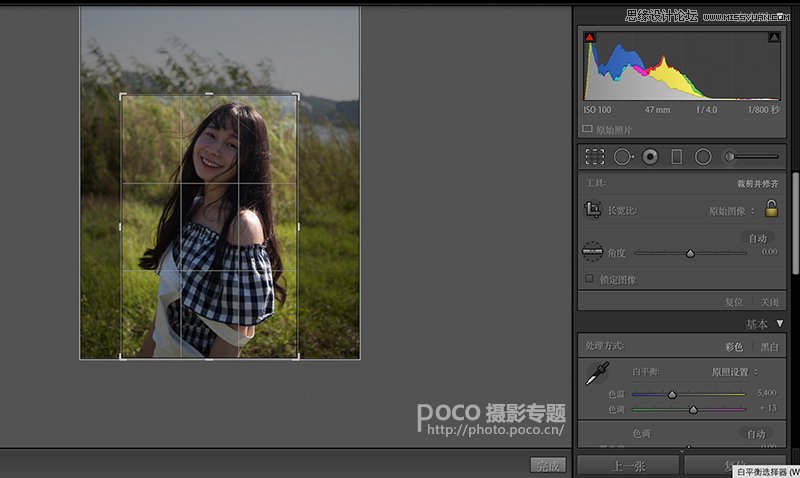Click the 色温 slider handle
Image resolution: width=800 pixels, height=478 pixels.
click(x=672, y=394)
